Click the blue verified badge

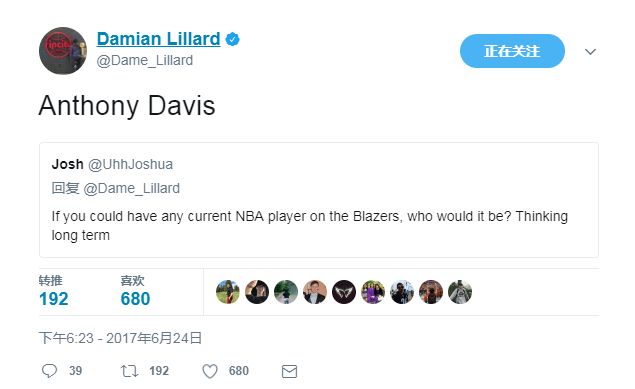tap(232, 39)
